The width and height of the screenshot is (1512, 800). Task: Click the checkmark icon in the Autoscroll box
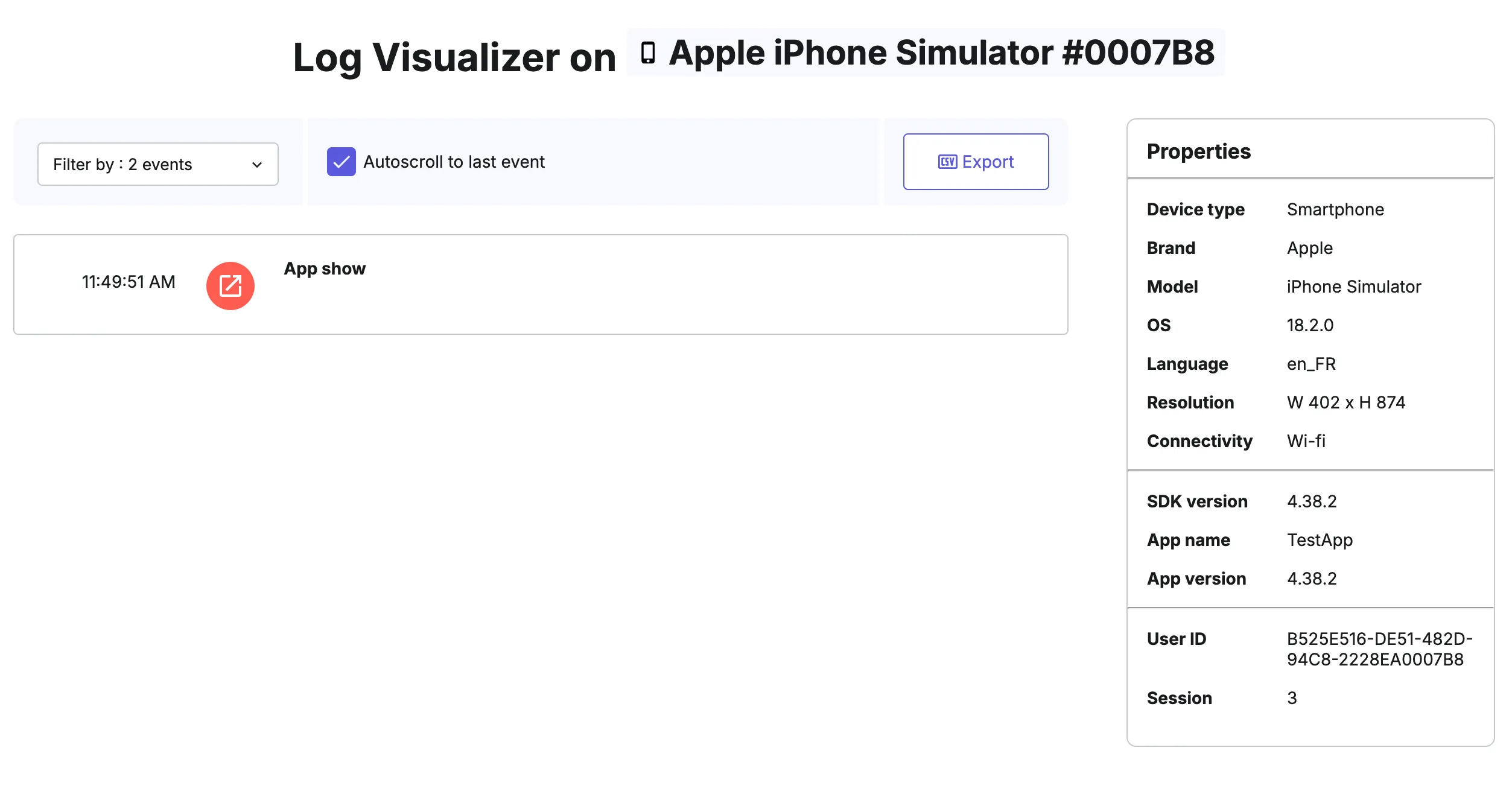[x=341, y=161]
